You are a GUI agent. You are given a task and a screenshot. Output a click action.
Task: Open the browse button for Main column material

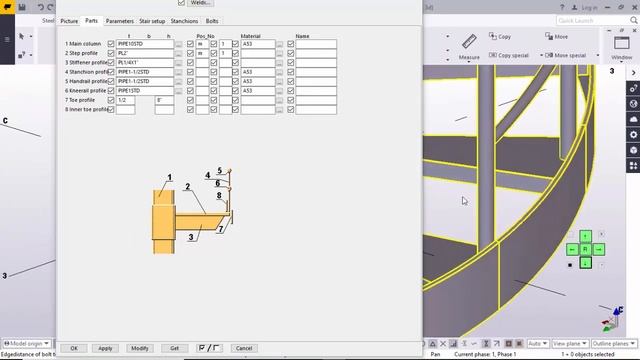[x=279, y=44]
